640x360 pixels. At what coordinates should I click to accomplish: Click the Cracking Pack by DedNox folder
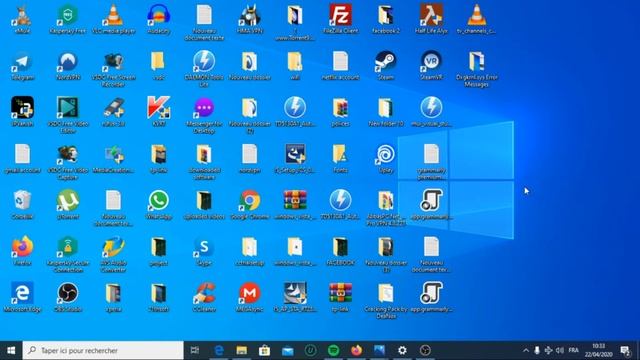click(x=386, y=300)
